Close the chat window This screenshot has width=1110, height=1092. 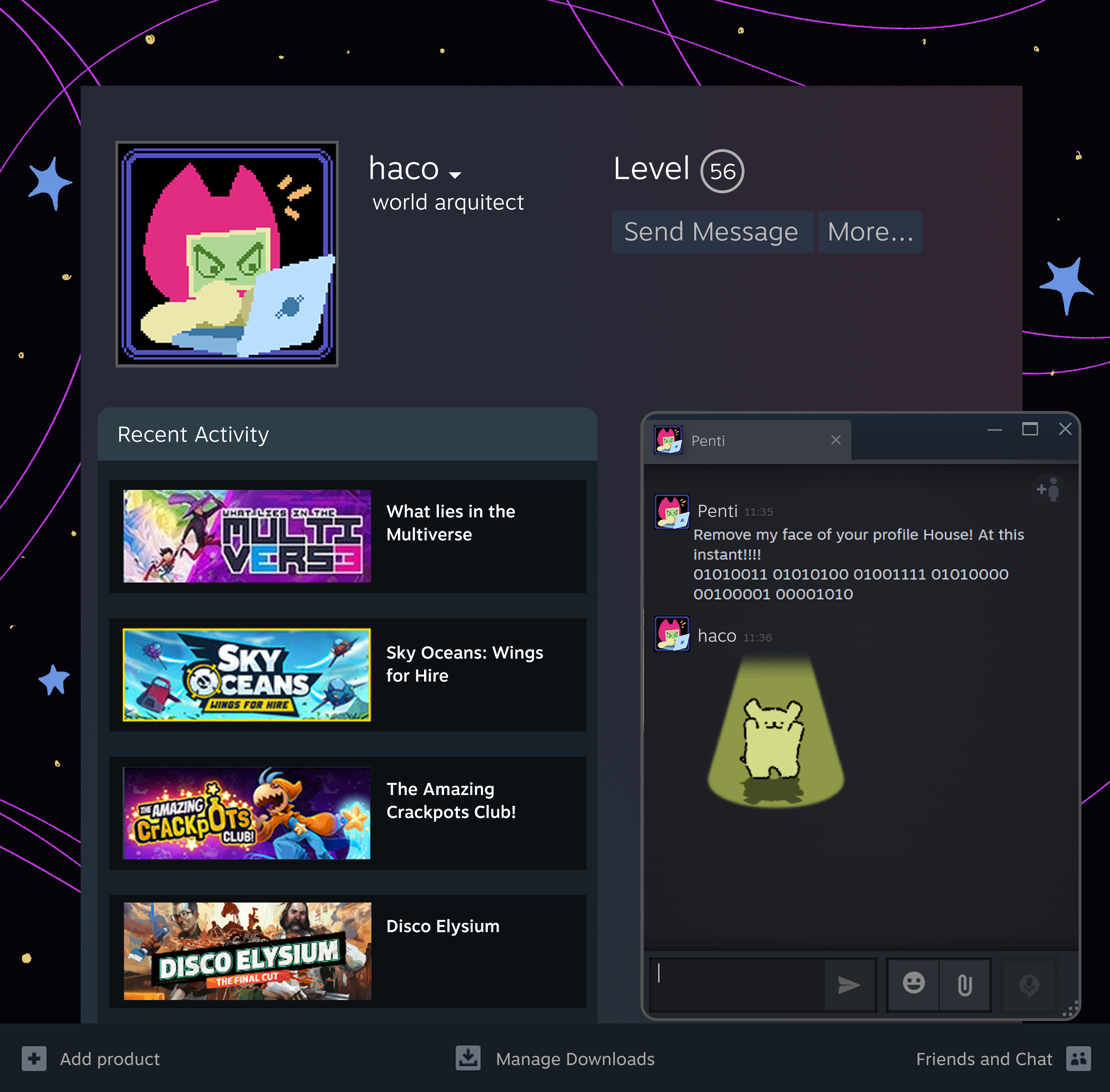1065,429
